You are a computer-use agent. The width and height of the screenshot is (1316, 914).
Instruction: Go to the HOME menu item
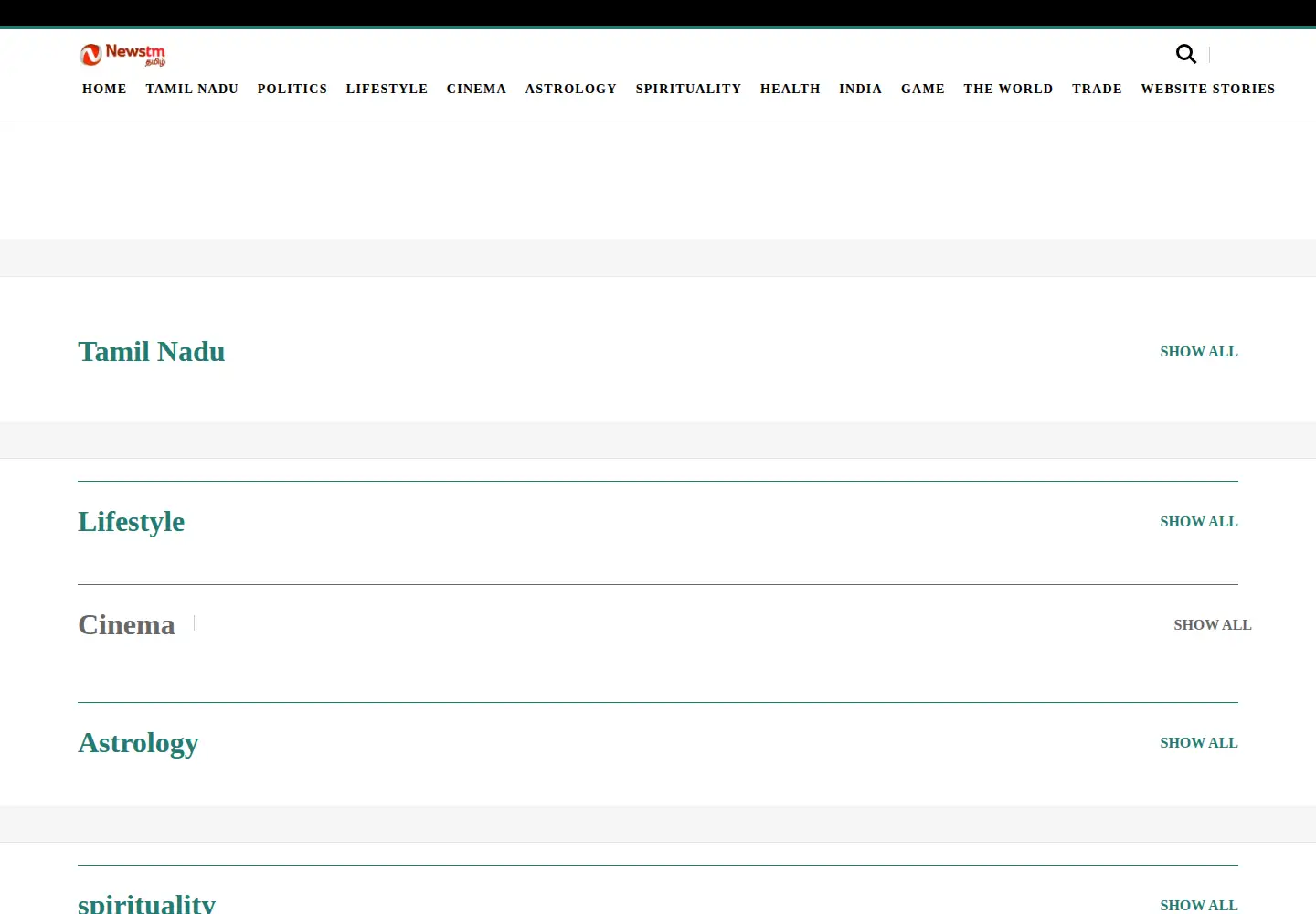[x=104, y=89]
